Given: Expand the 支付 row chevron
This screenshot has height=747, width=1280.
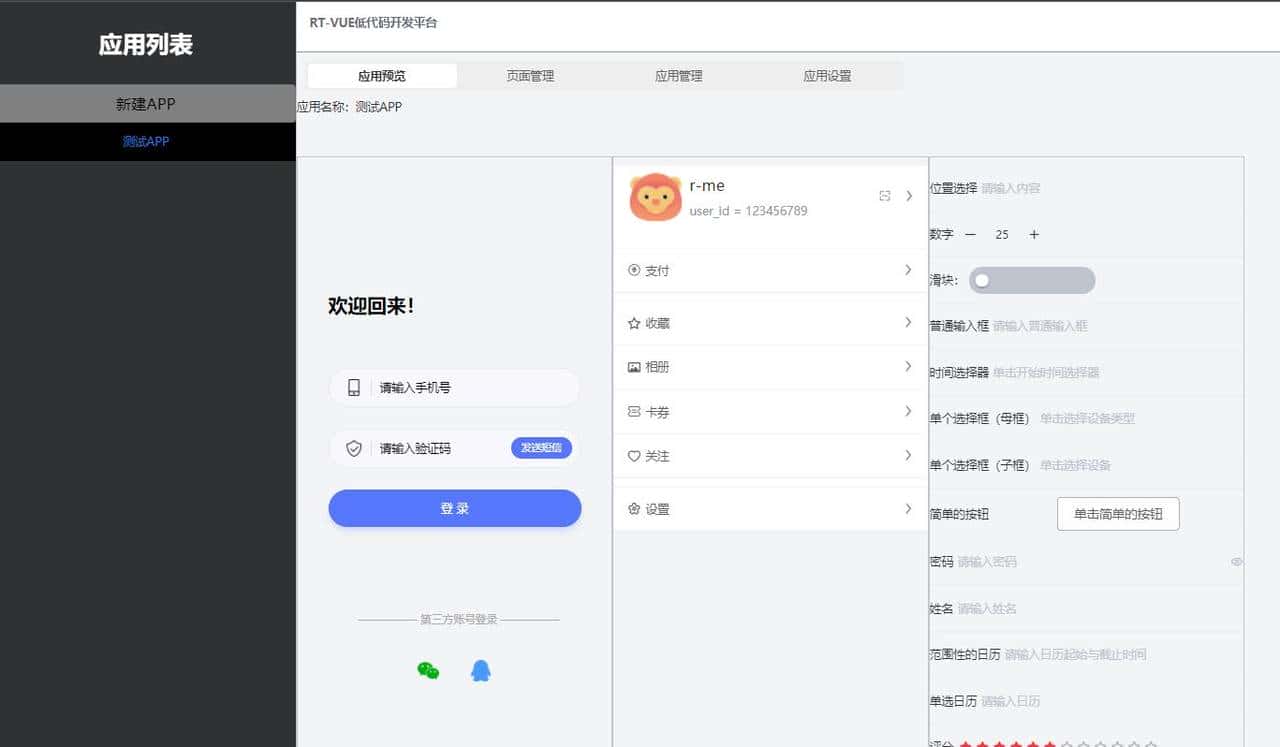Looking at the screenshot, I should coord(908,270).
